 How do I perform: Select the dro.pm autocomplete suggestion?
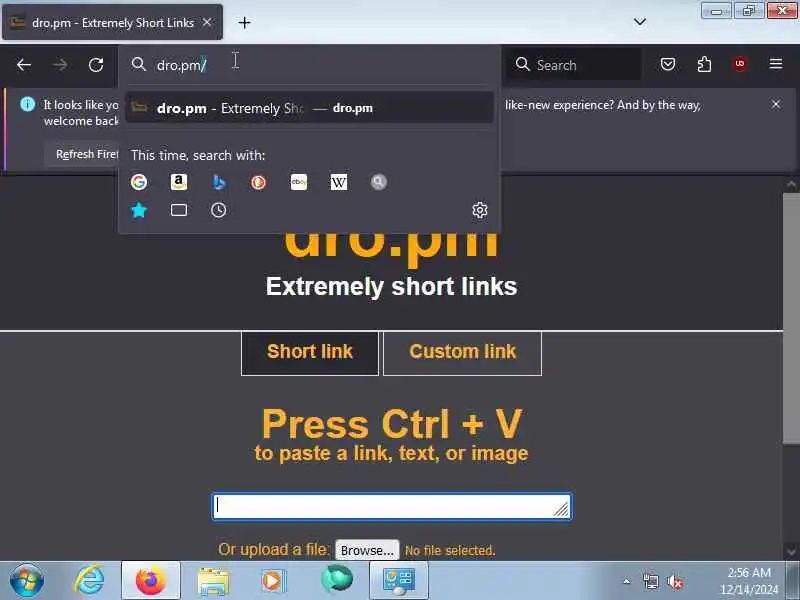309,108
